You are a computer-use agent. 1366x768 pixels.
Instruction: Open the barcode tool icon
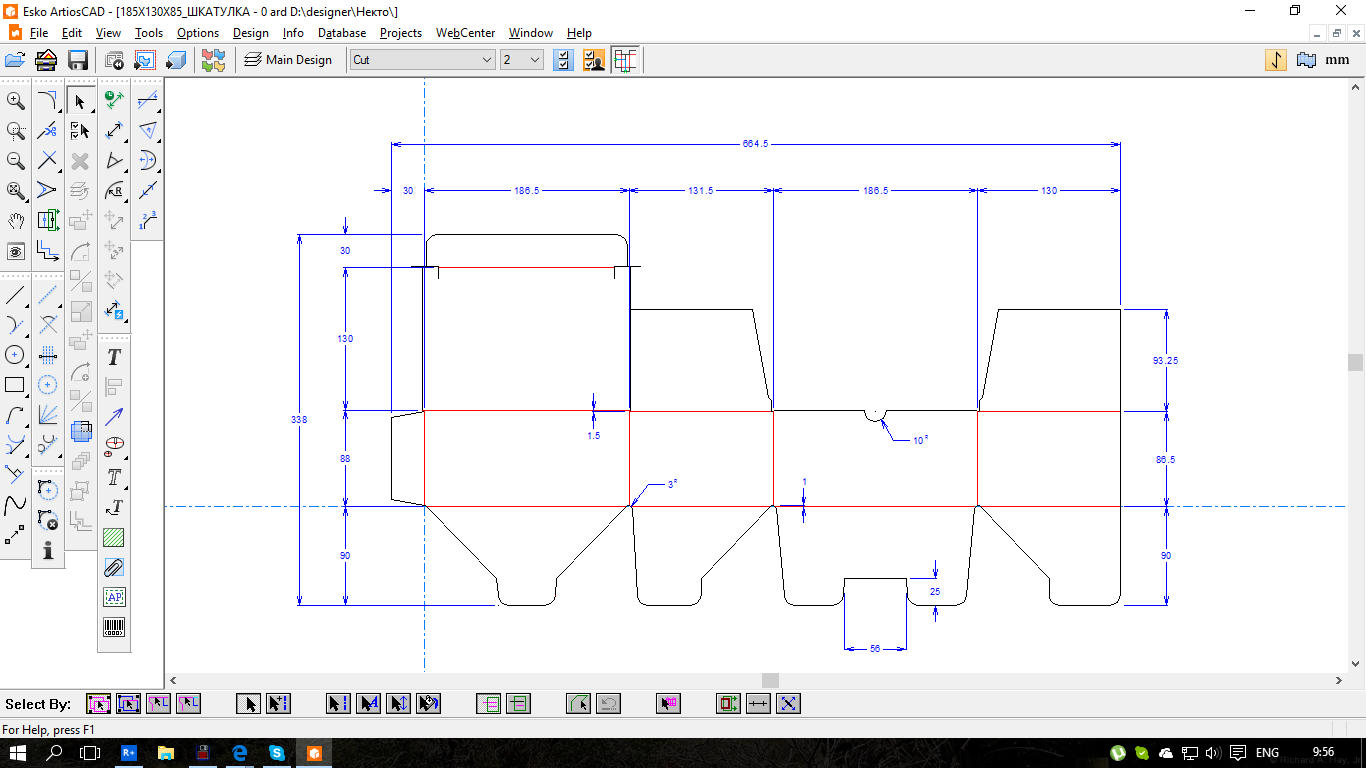click(x=114, y=627)
